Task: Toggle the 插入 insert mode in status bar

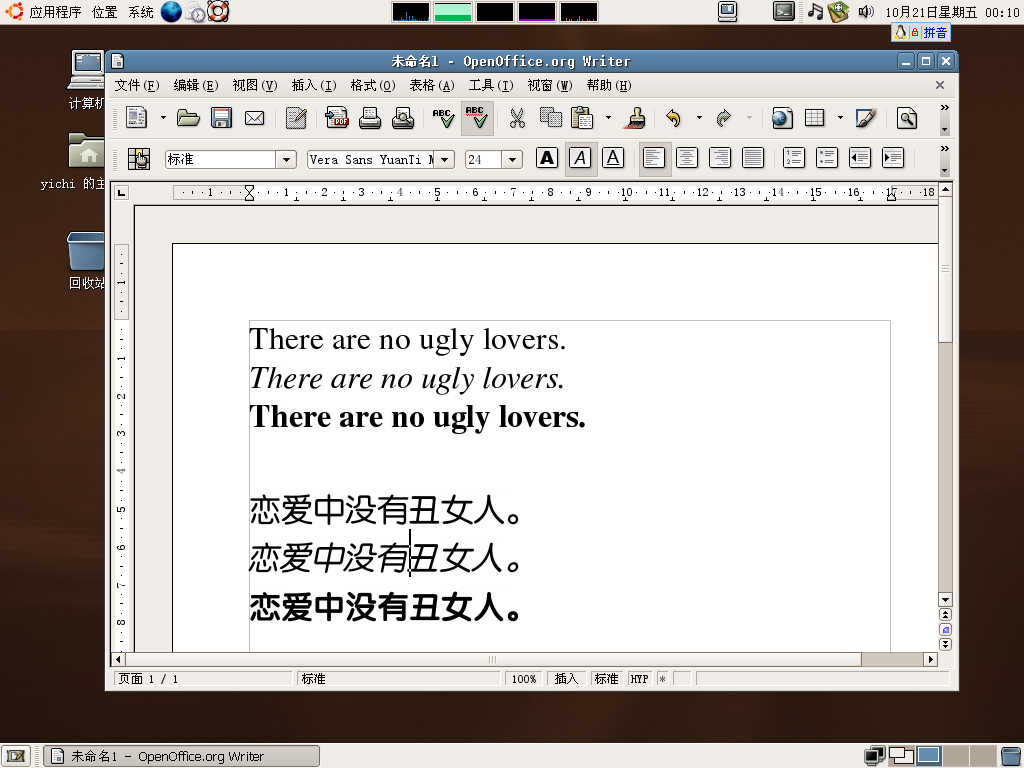Action: click(x=566, y=679)
